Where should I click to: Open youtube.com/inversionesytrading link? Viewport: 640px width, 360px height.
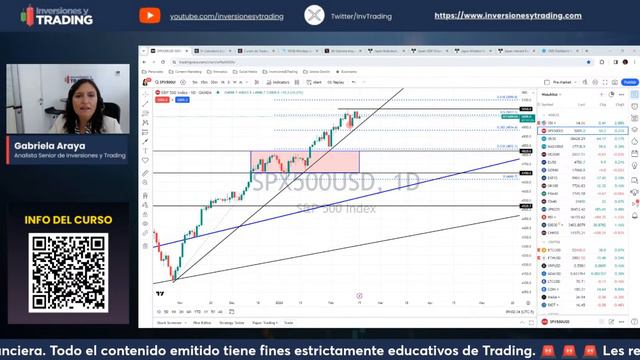(x=227, y=17)
